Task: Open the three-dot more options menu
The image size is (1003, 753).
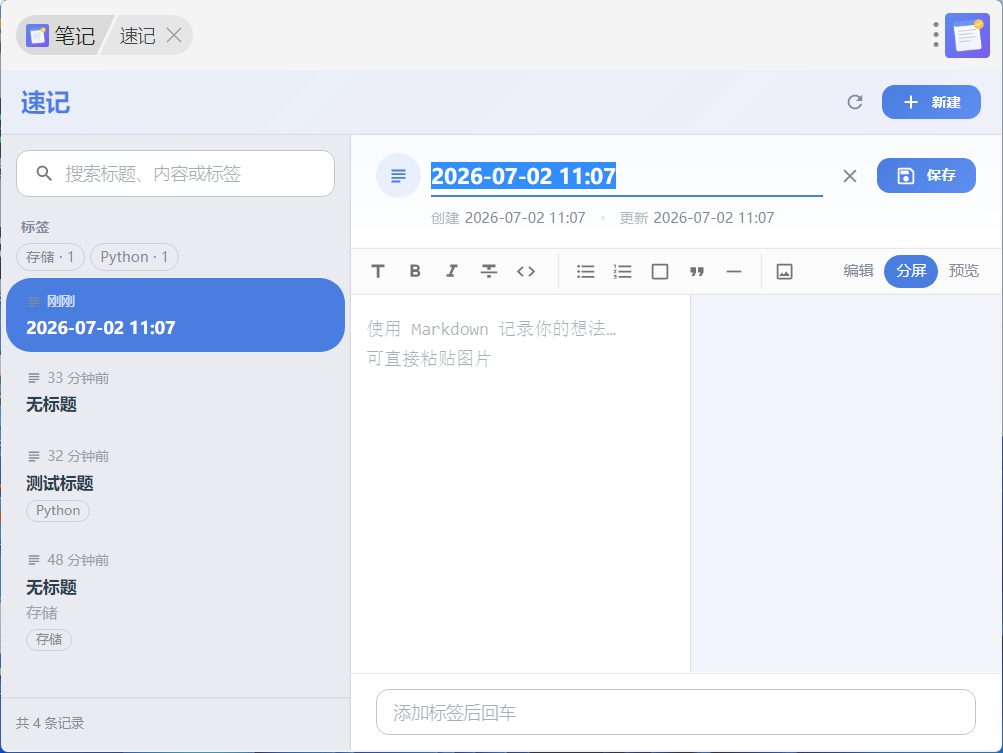Action: [935, 35]
